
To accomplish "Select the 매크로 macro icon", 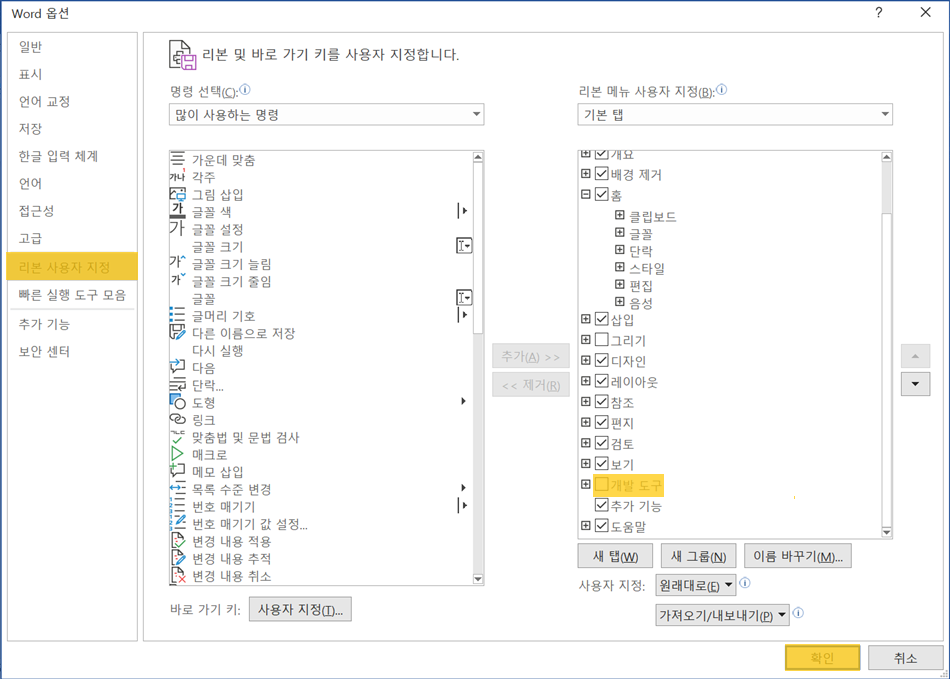I will tap(178, 454).
